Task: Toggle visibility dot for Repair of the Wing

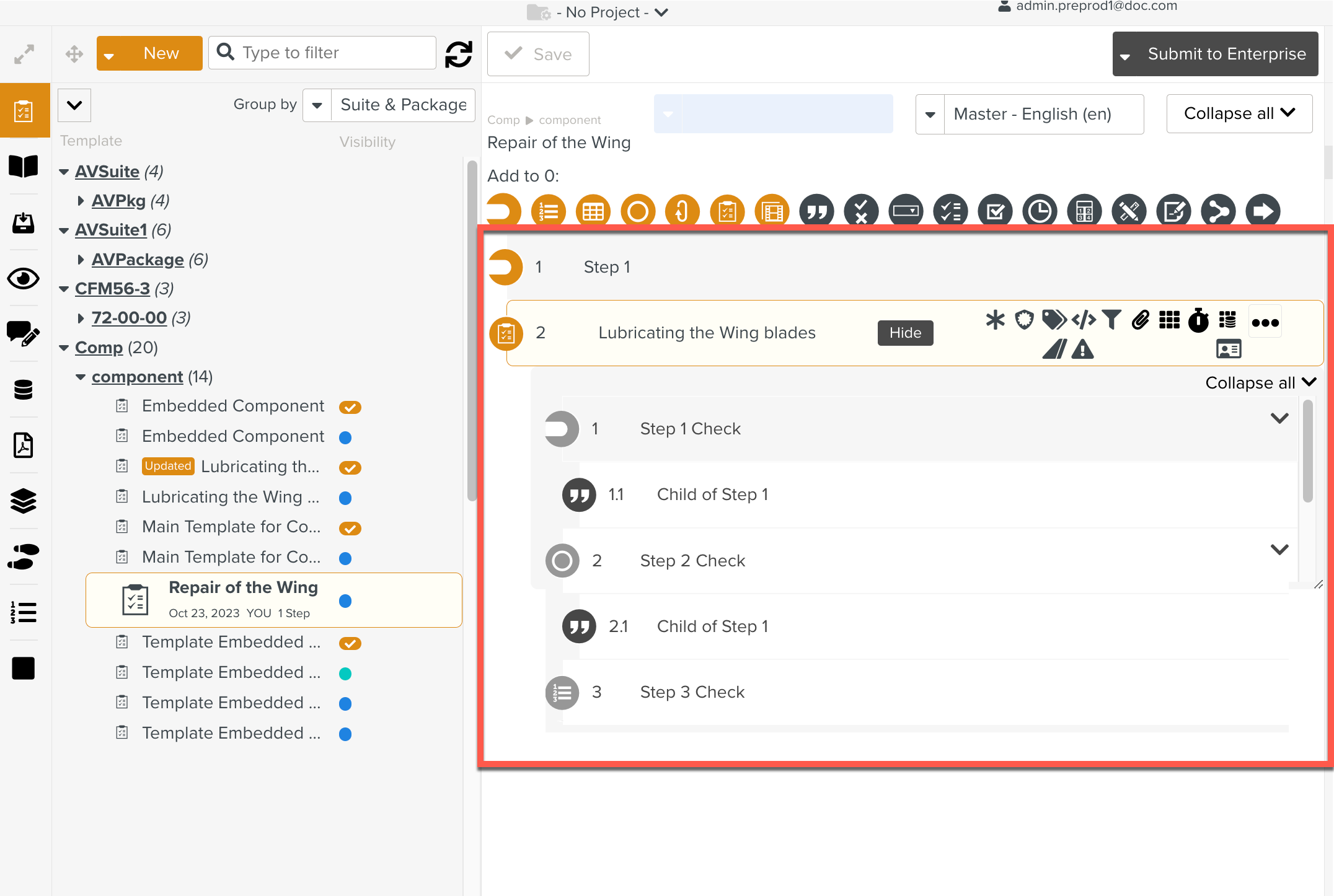Action: [x=345, y=601]
